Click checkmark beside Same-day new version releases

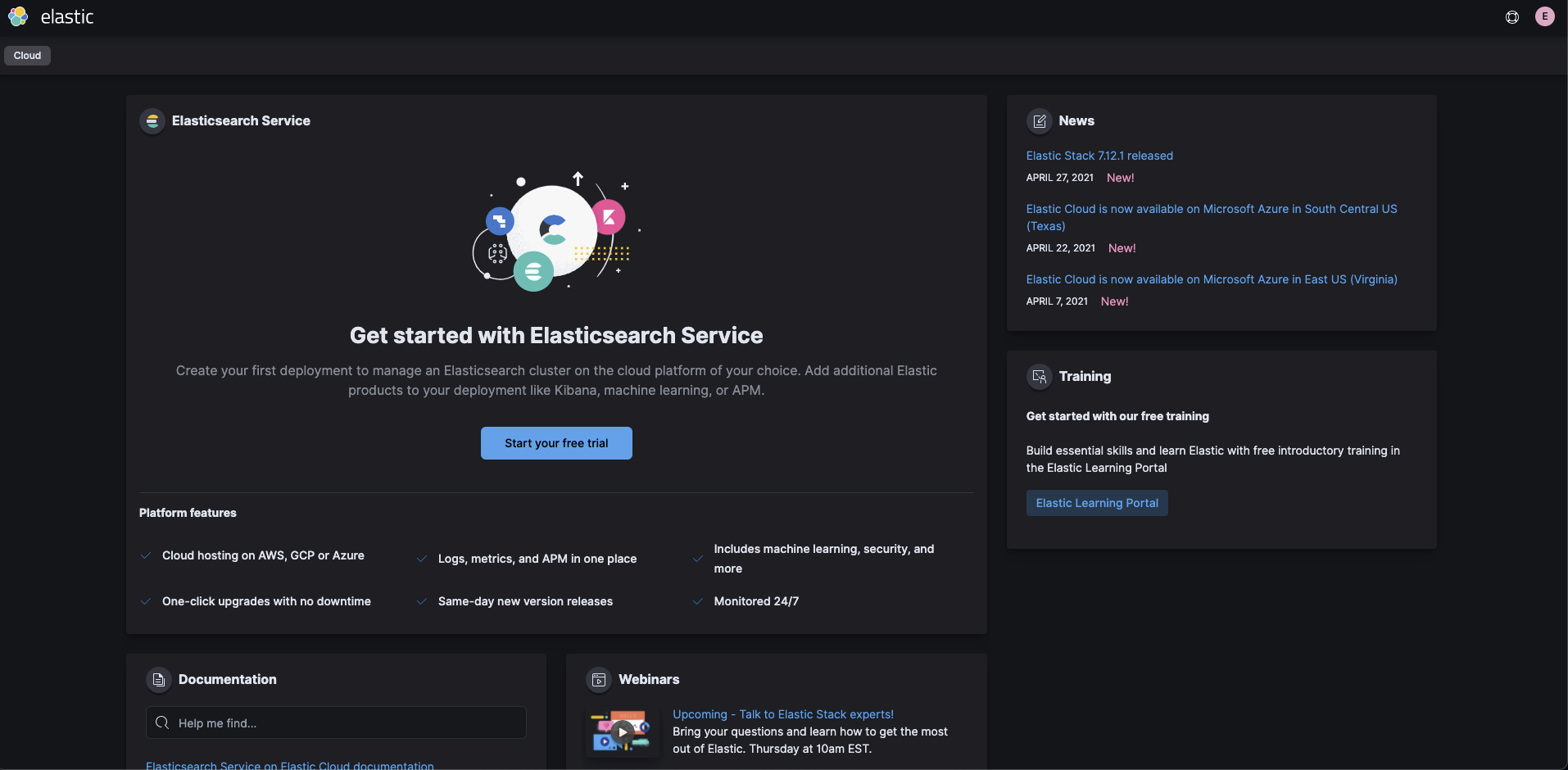[422, 601]
